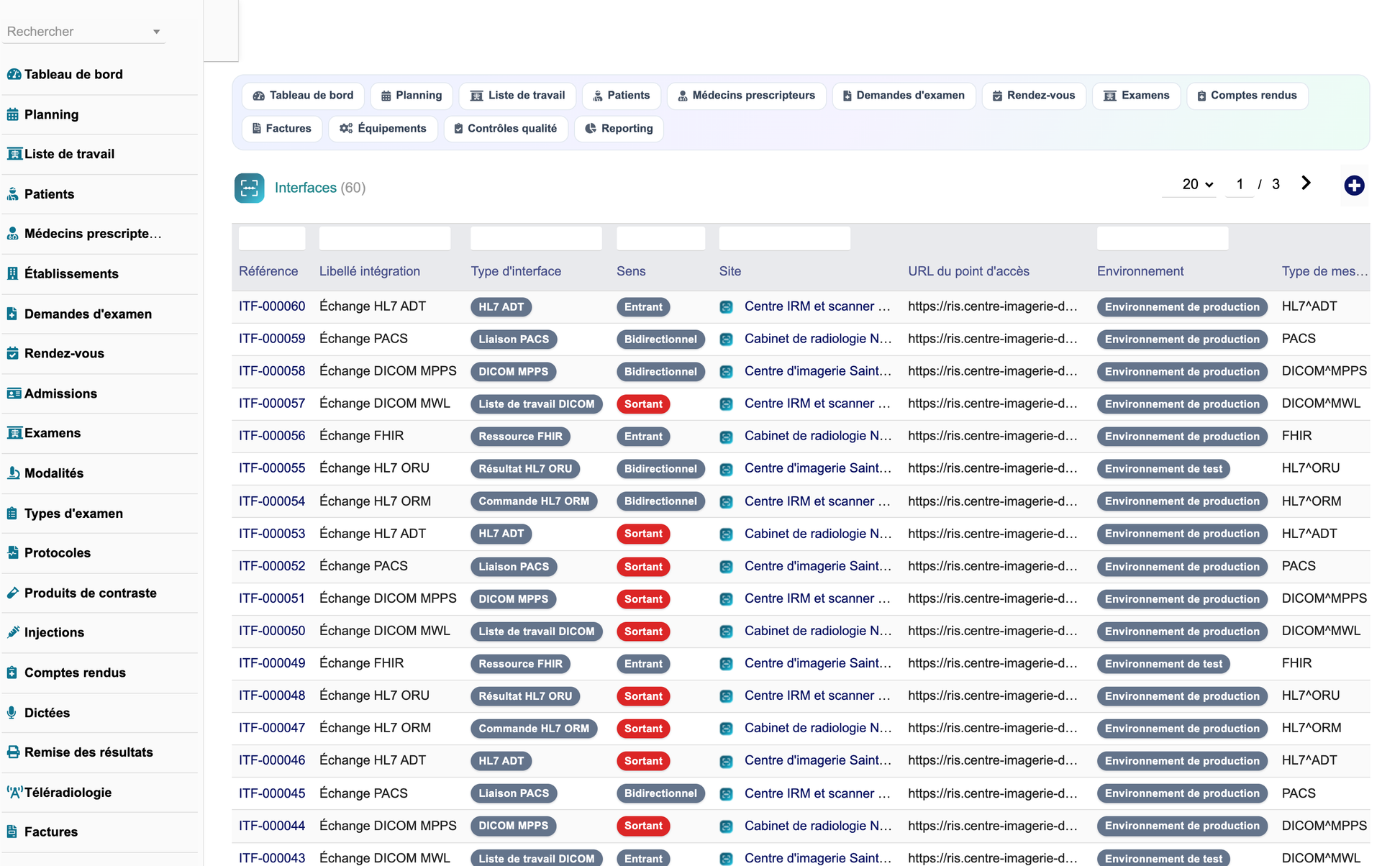Viewport: 1400px width, 866px height.
Task: Click Environnement de test badge in ITF-000049 row
Action: [1163, 664]
